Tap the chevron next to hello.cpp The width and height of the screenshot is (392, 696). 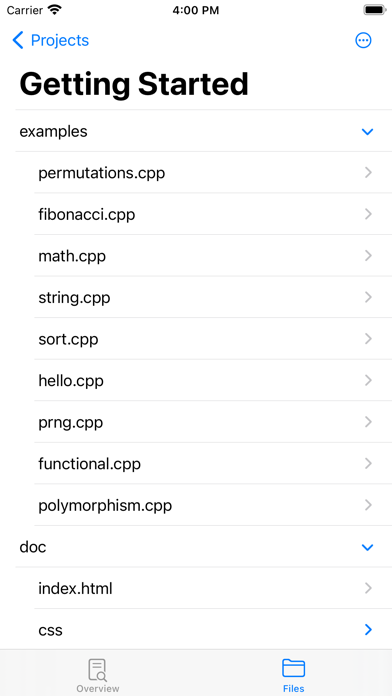click(x=368, y=380)
